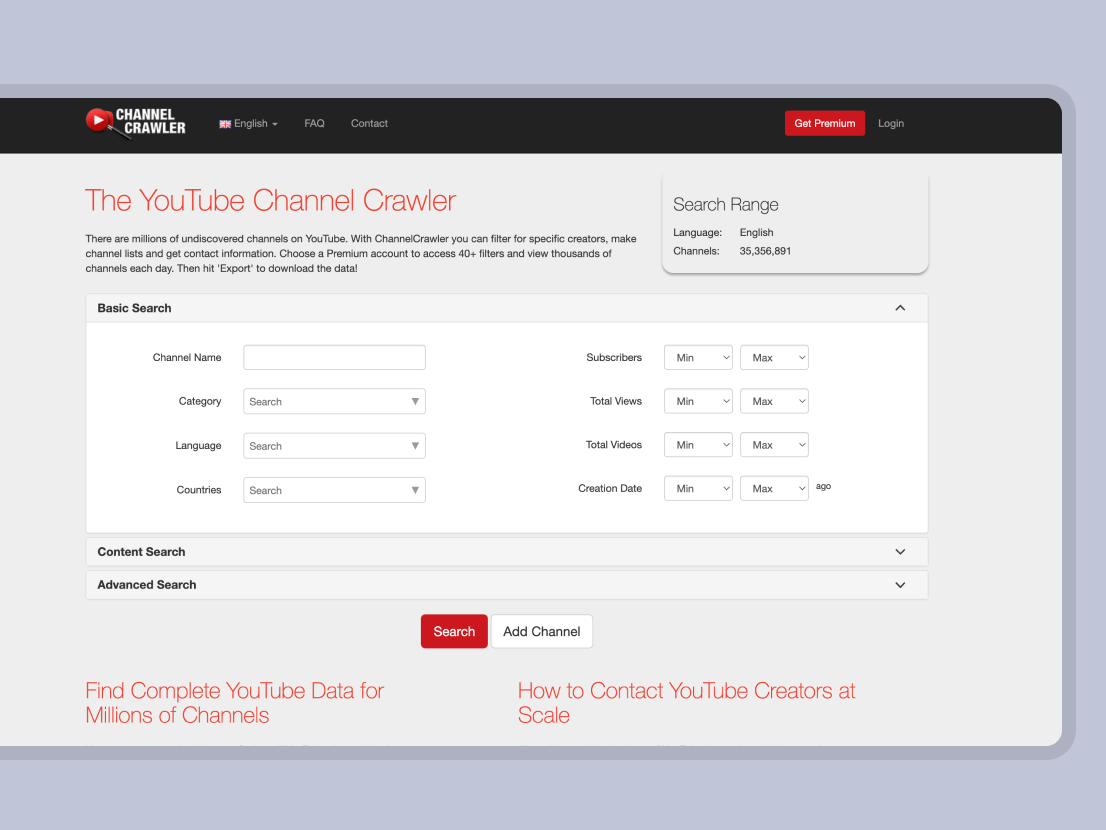Viewport: 1106px width, 830px height.
Task: Select Subscribers Min dropdown
Action: [698, 358]
